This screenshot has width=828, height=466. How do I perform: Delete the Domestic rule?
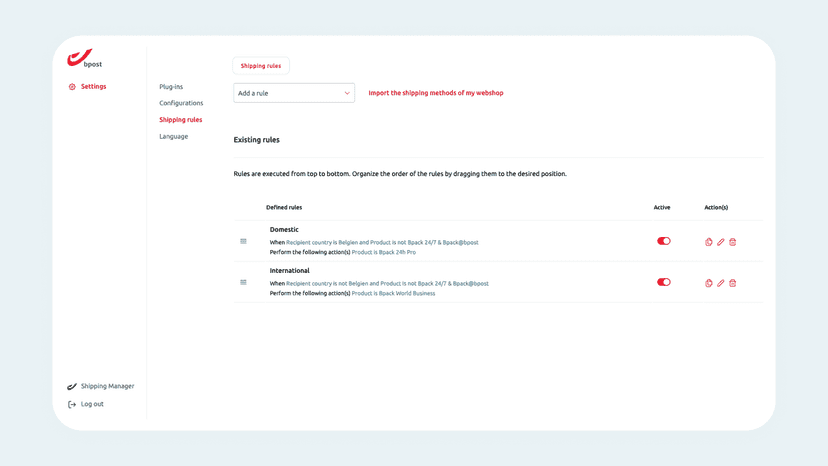732,242
